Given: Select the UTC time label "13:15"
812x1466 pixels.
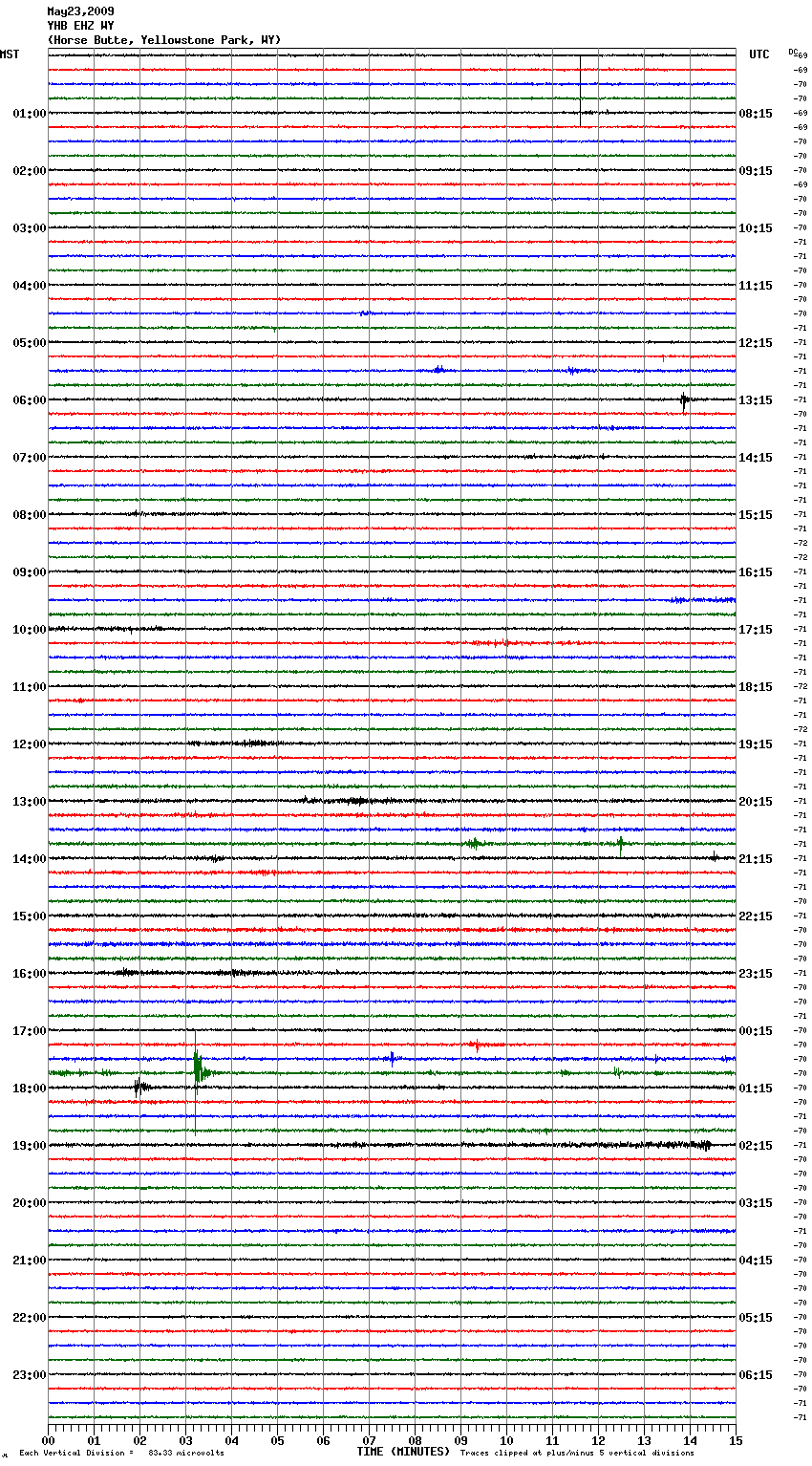Looking at the screenshot, I should tap(756, 400).
